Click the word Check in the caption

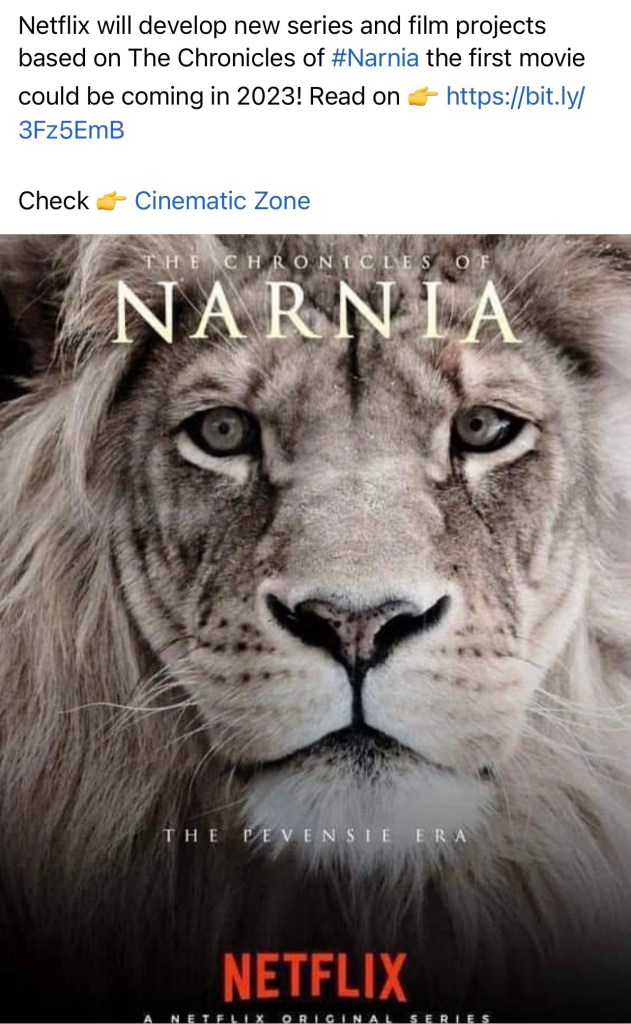pyautogui.click(x=54, y=201)
